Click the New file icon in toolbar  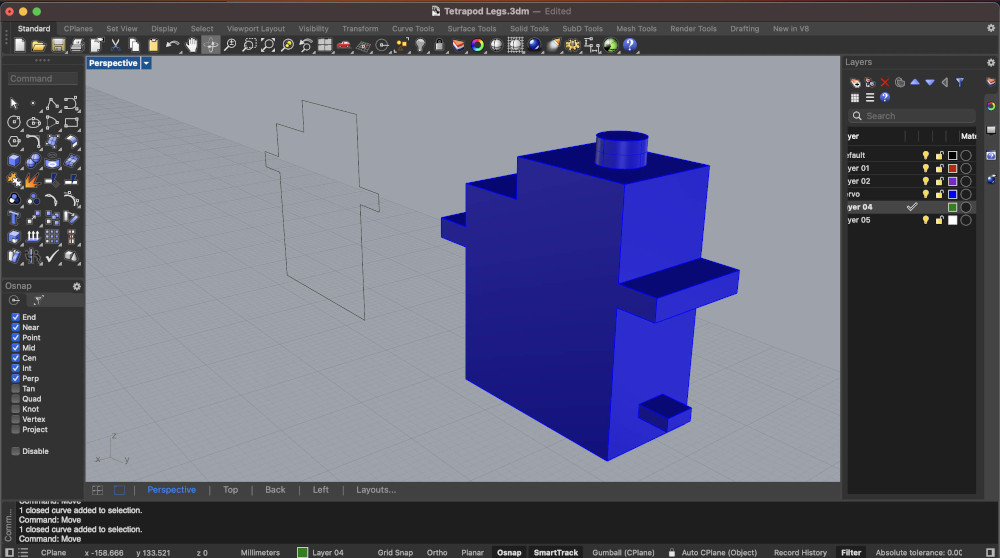tap(20, 45)
